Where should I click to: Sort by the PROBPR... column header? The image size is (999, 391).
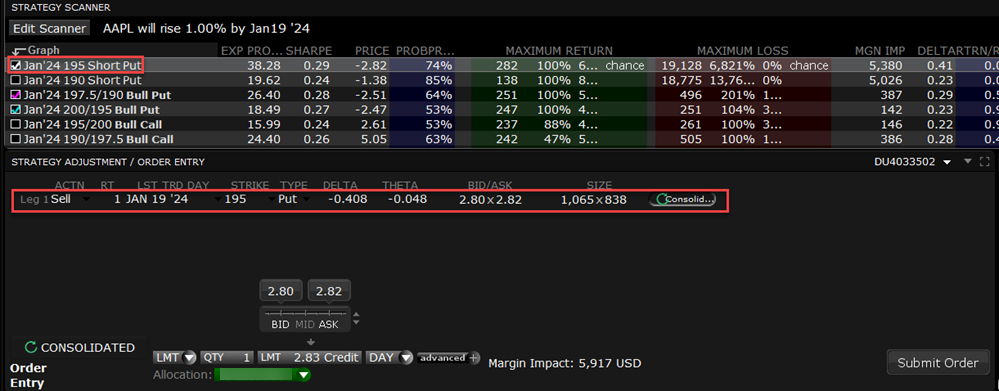[424, 51]
